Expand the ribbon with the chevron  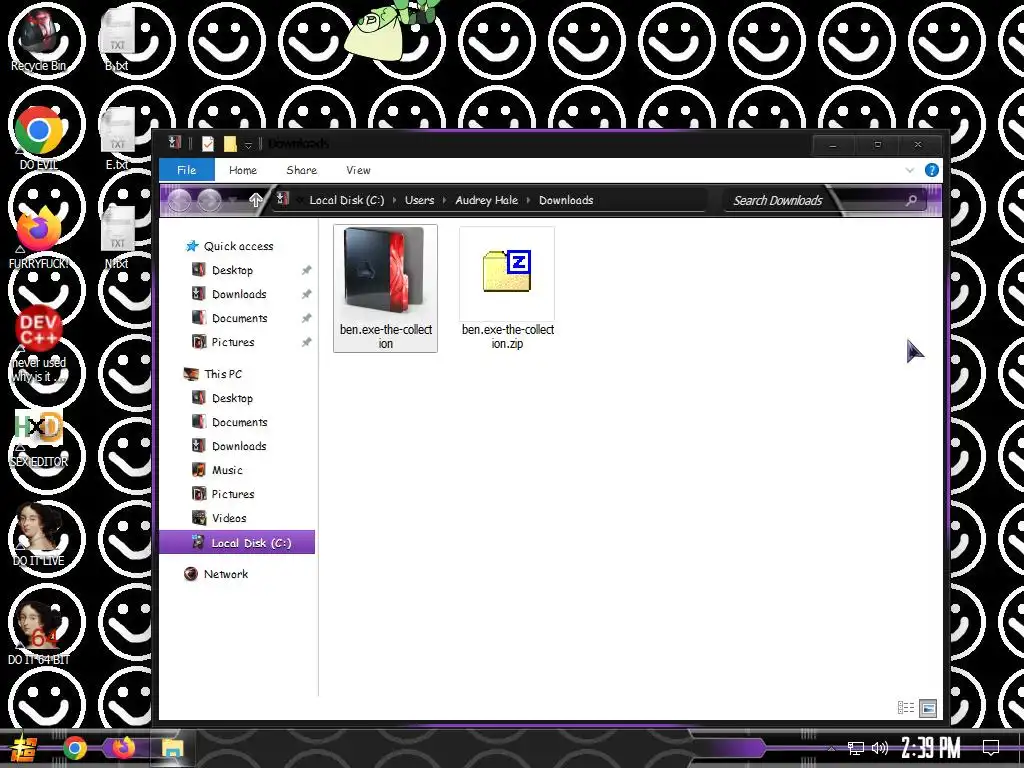(910, 170)
